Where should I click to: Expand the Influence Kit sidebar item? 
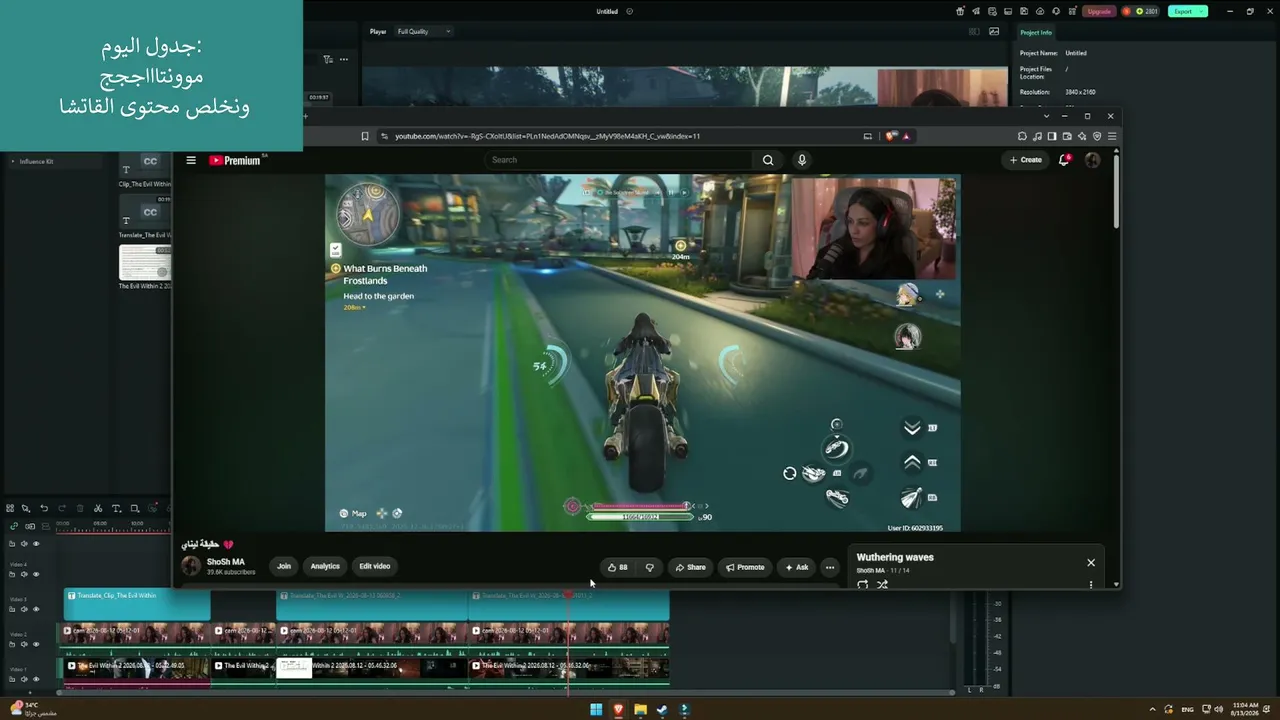pyautogui.click(x=13, y=161)
